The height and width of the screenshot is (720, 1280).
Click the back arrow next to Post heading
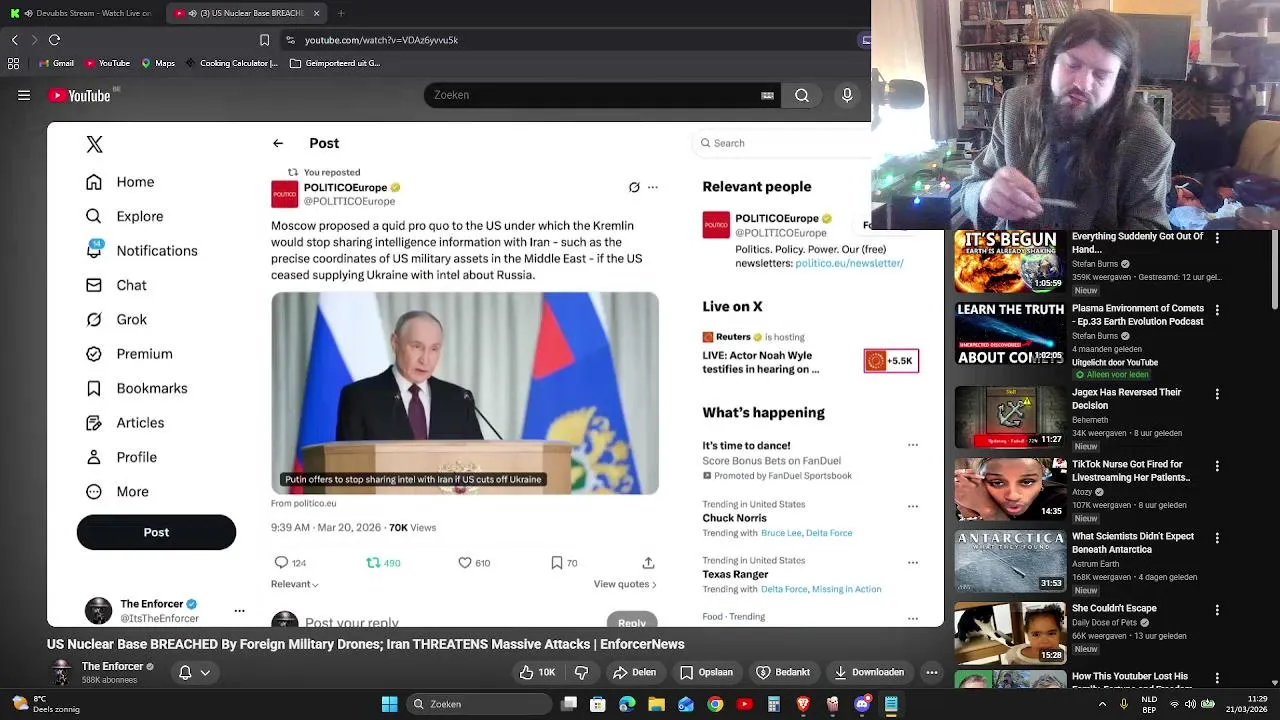[x=278, y=143]
